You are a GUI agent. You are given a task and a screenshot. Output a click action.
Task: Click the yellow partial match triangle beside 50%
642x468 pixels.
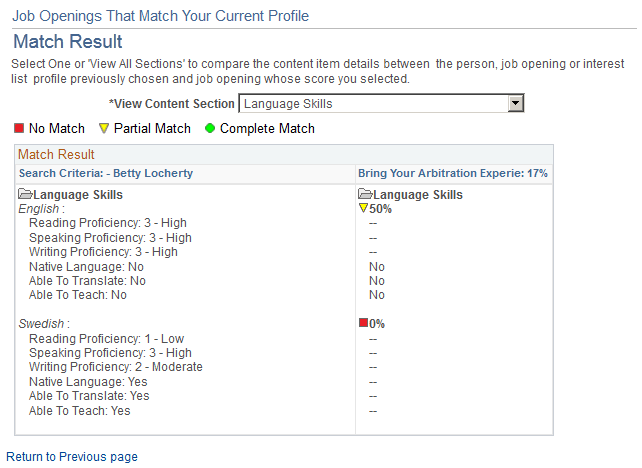pos(364,209)
